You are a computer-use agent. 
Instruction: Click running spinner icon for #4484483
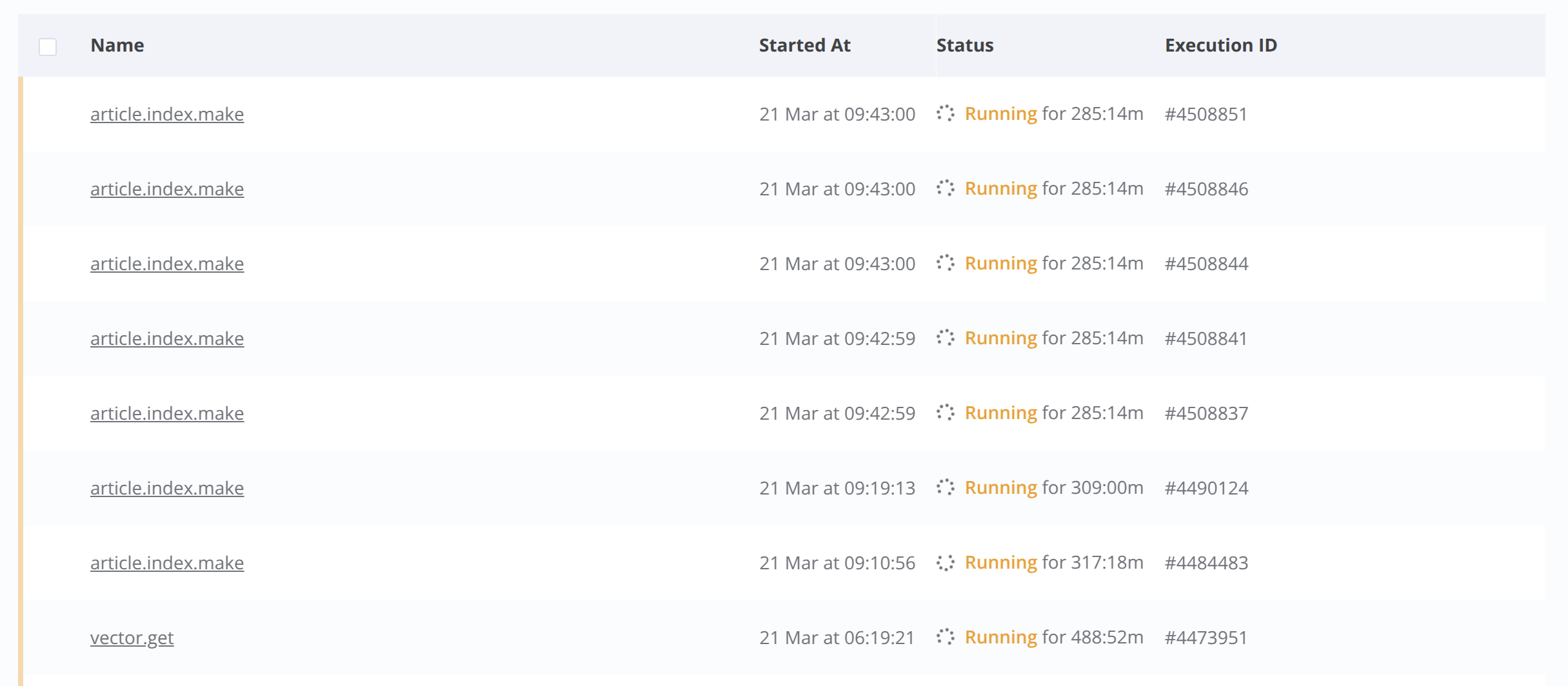coord(946,562)
